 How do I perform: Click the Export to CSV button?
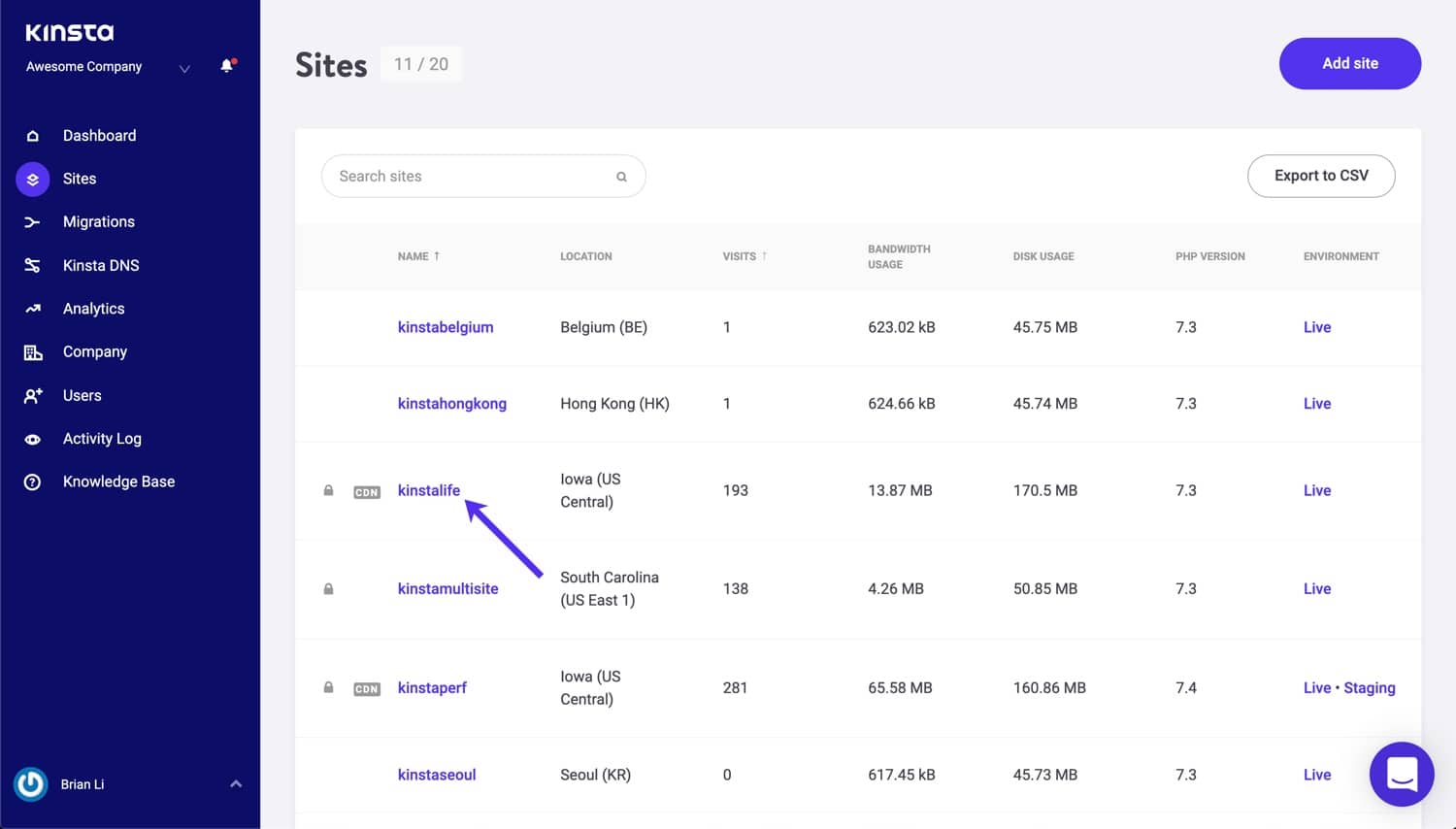(x=1321, y=176)
